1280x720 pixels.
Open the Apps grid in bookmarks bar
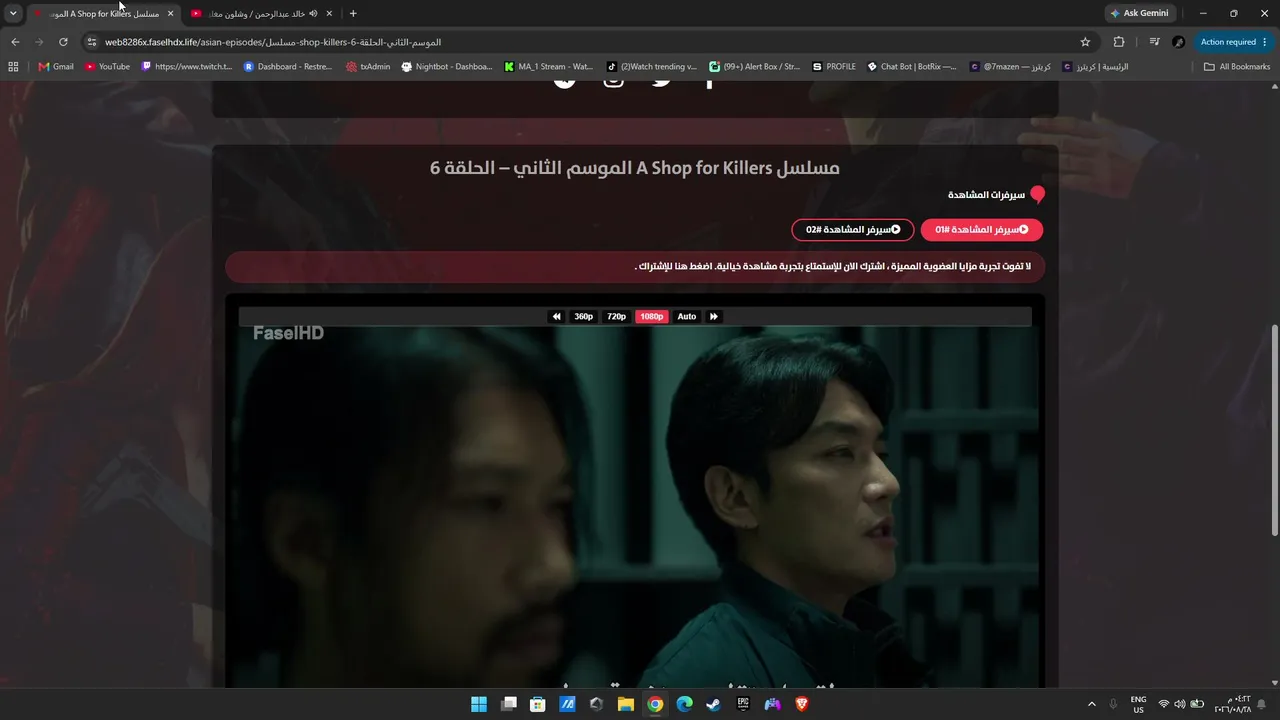pos(13,67)
